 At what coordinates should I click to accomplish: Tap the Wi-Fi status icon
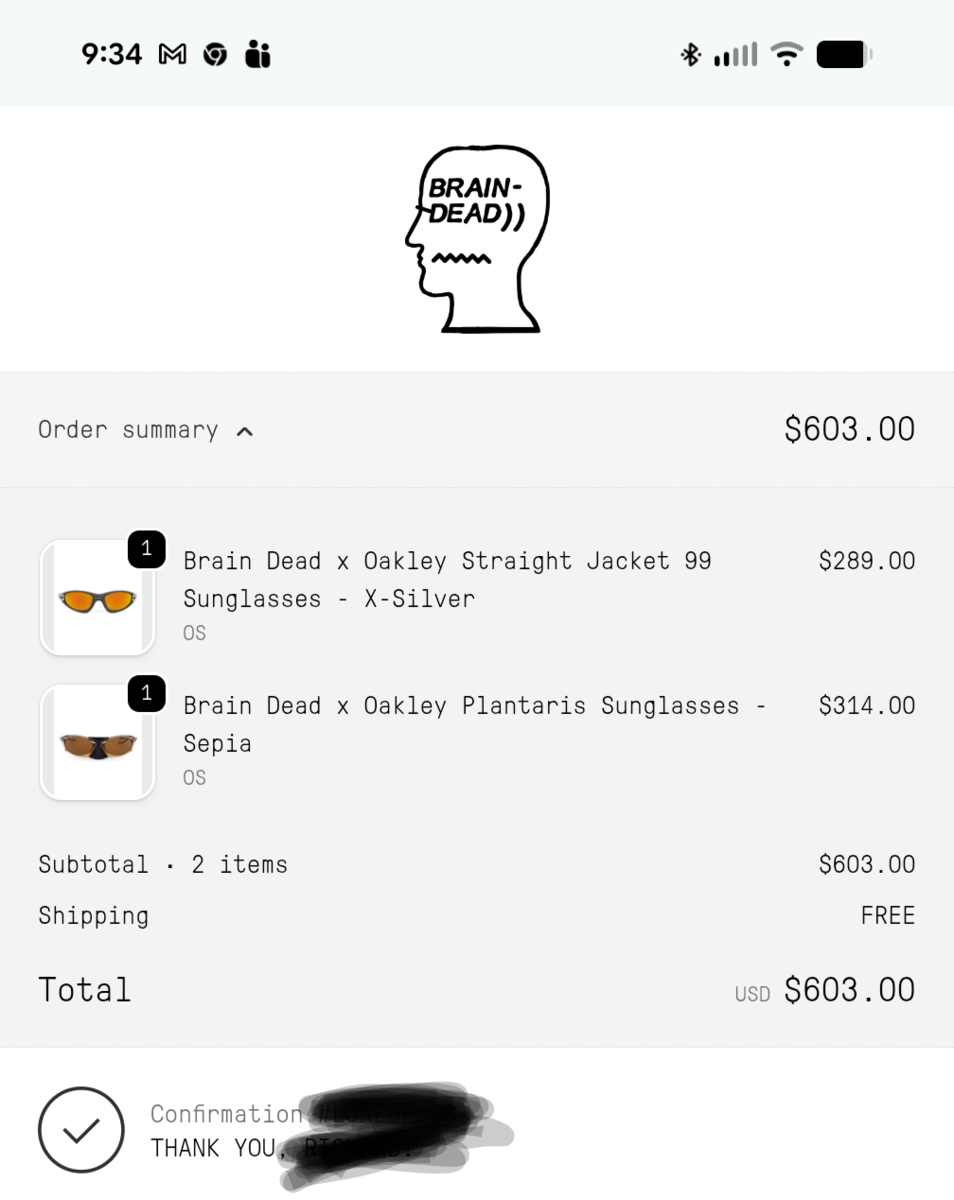[788, 54]
